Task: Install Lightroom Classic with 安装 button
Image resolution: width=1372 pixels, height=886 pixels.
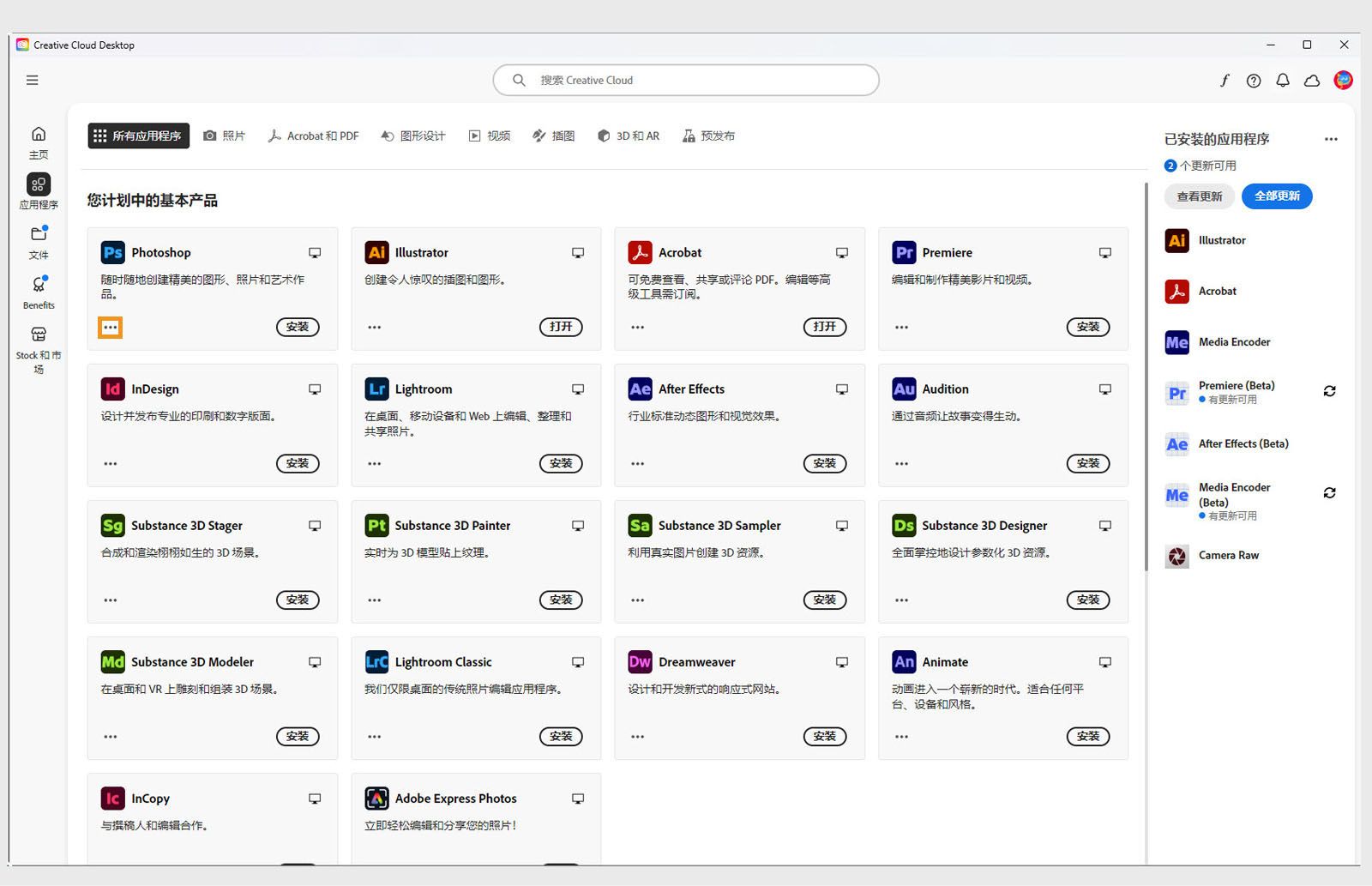Action: tap(561, 736)
